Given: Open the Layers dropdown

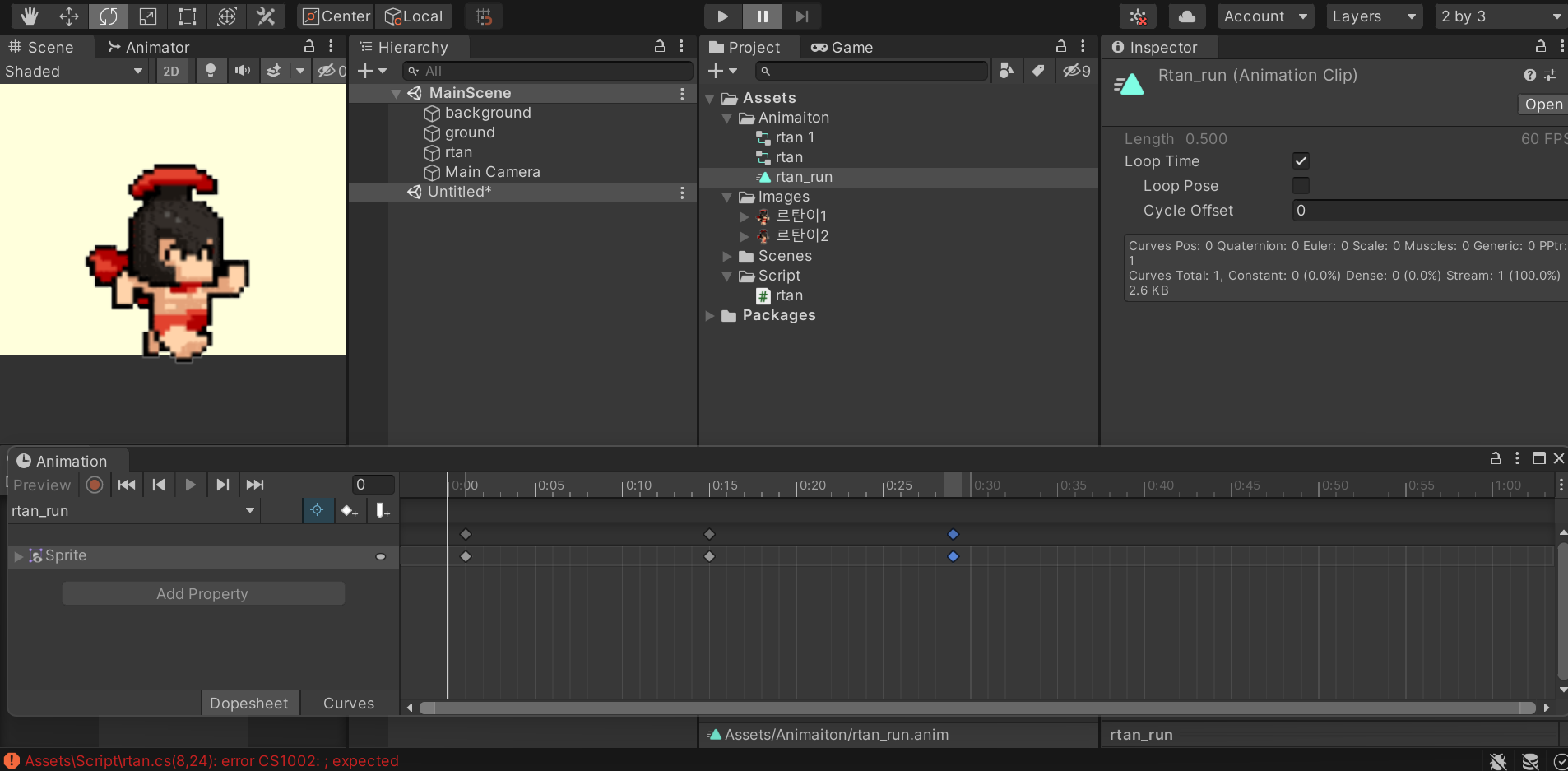Looking at the screenshot, I should click(x=1374, y=16).
